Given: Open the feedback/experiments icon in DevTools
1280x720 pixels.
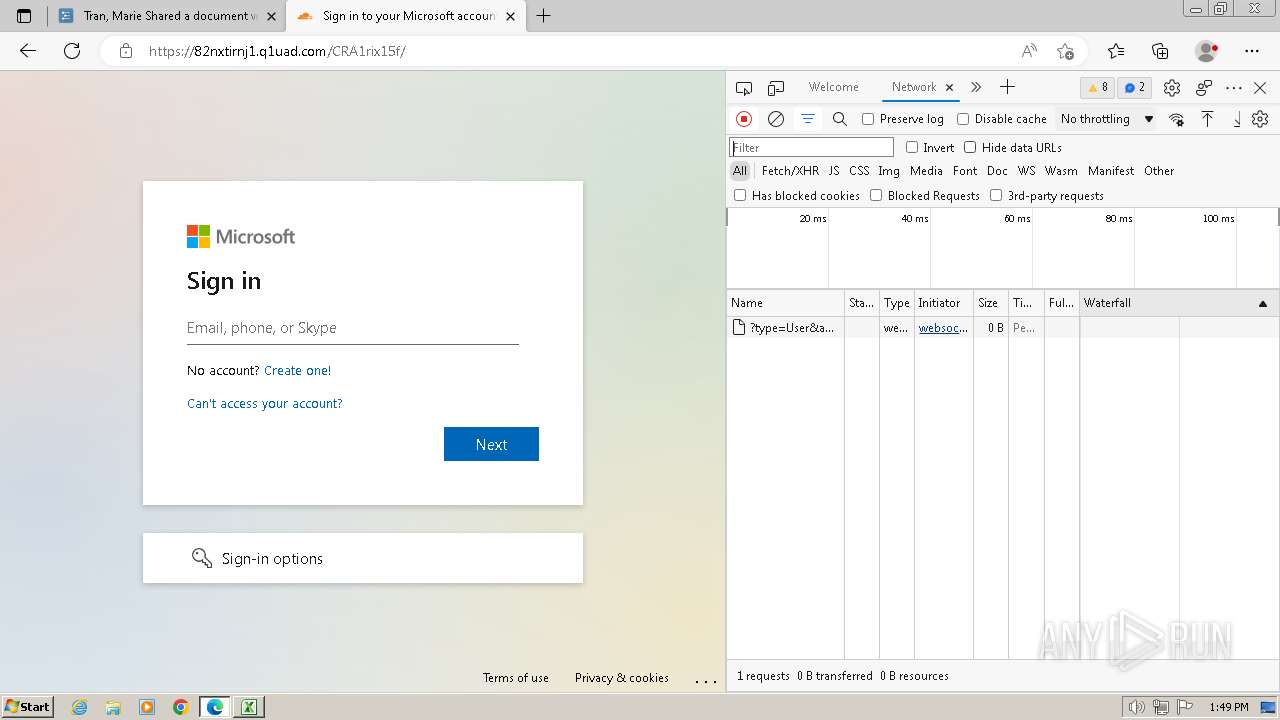Looking at the screenshot, I should coord(1204,88).
